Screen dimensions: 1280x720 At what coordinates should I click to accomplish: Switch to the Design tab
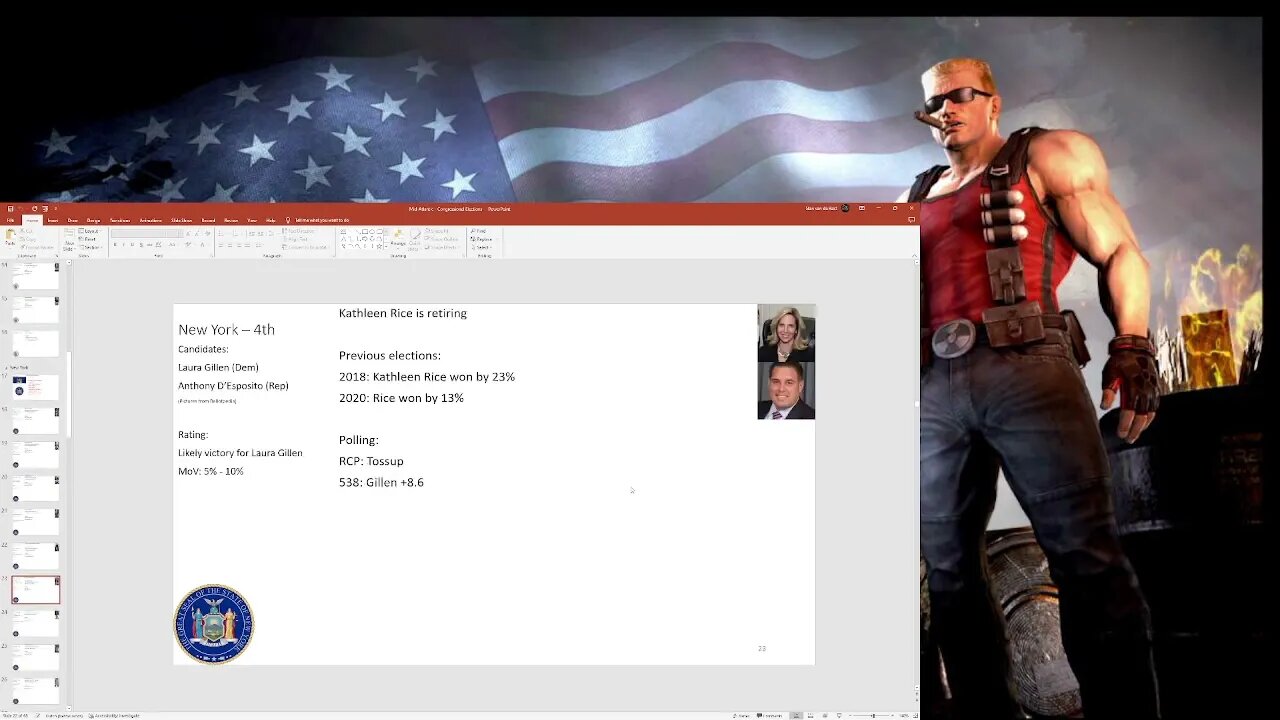pos(93,220)
